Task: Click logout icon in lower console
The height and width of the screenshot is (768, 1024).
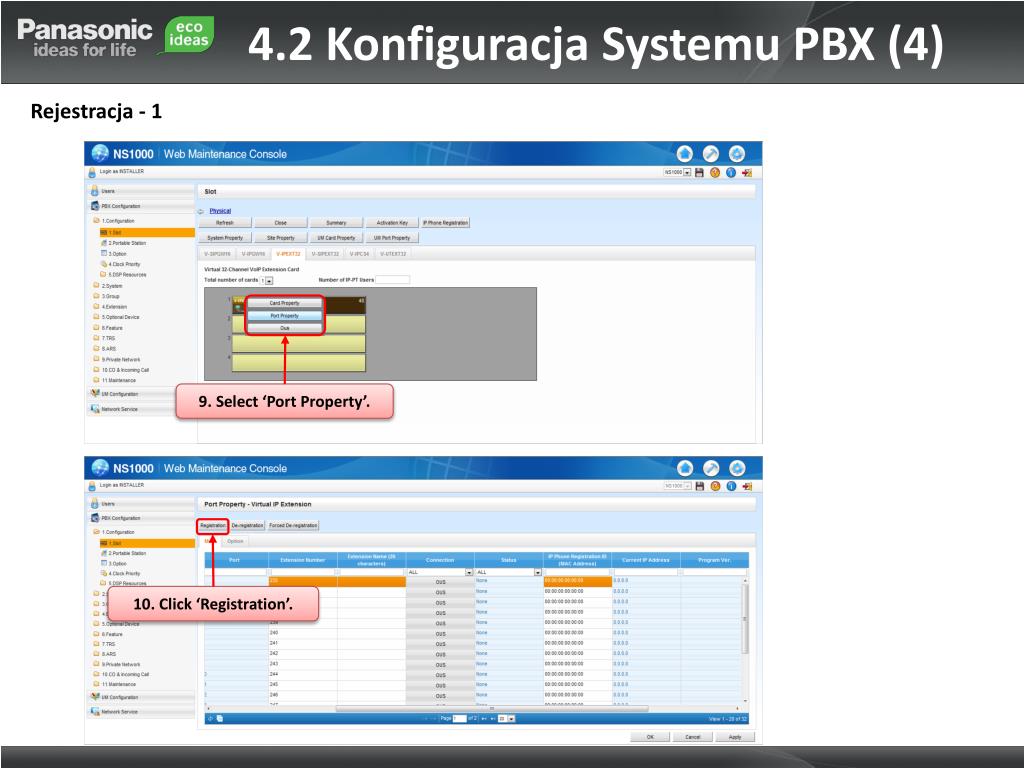Action: [x=748, y=486]
